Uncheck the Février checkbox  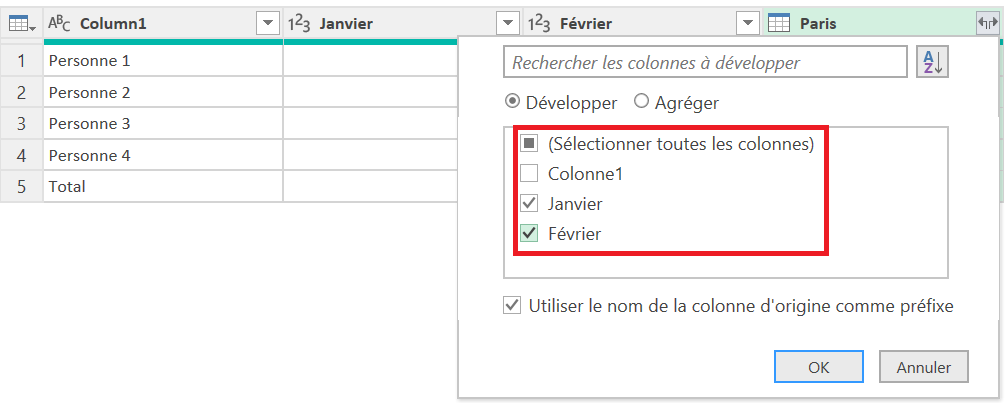530,234
